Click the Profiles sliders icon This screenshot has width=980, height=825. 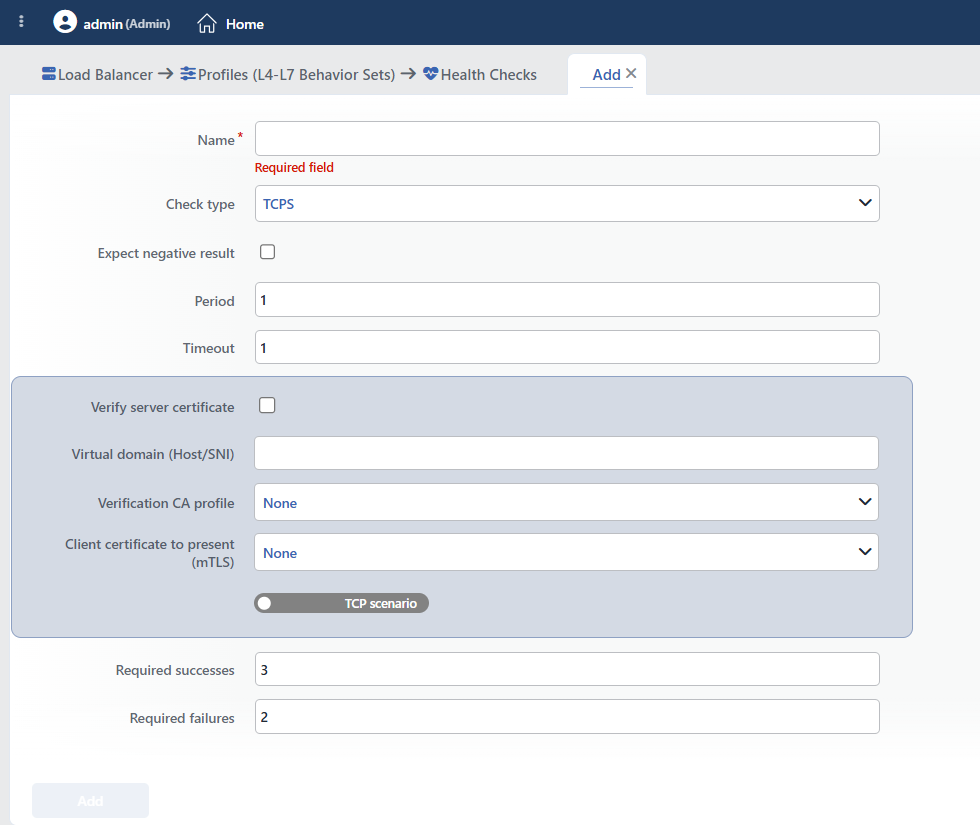[x=188, y=74]
